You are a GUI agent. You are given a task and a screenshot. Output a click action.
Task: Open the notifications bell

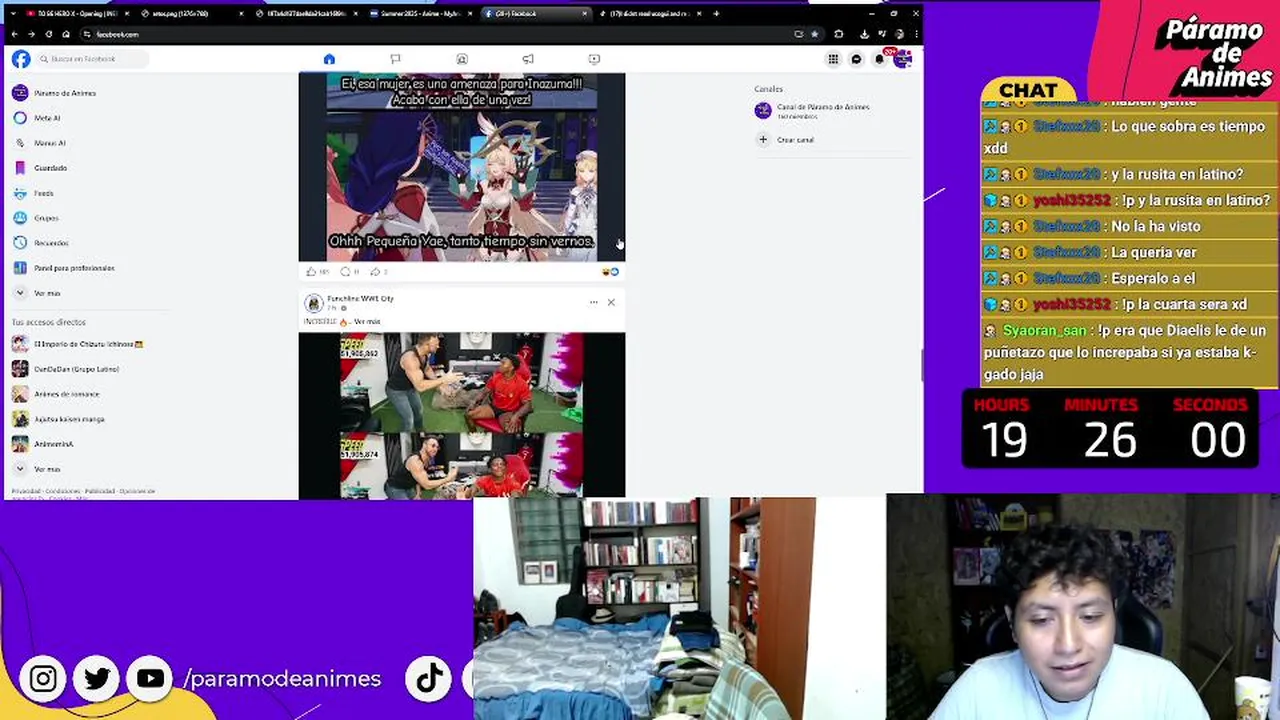click(x=879, y=59)
